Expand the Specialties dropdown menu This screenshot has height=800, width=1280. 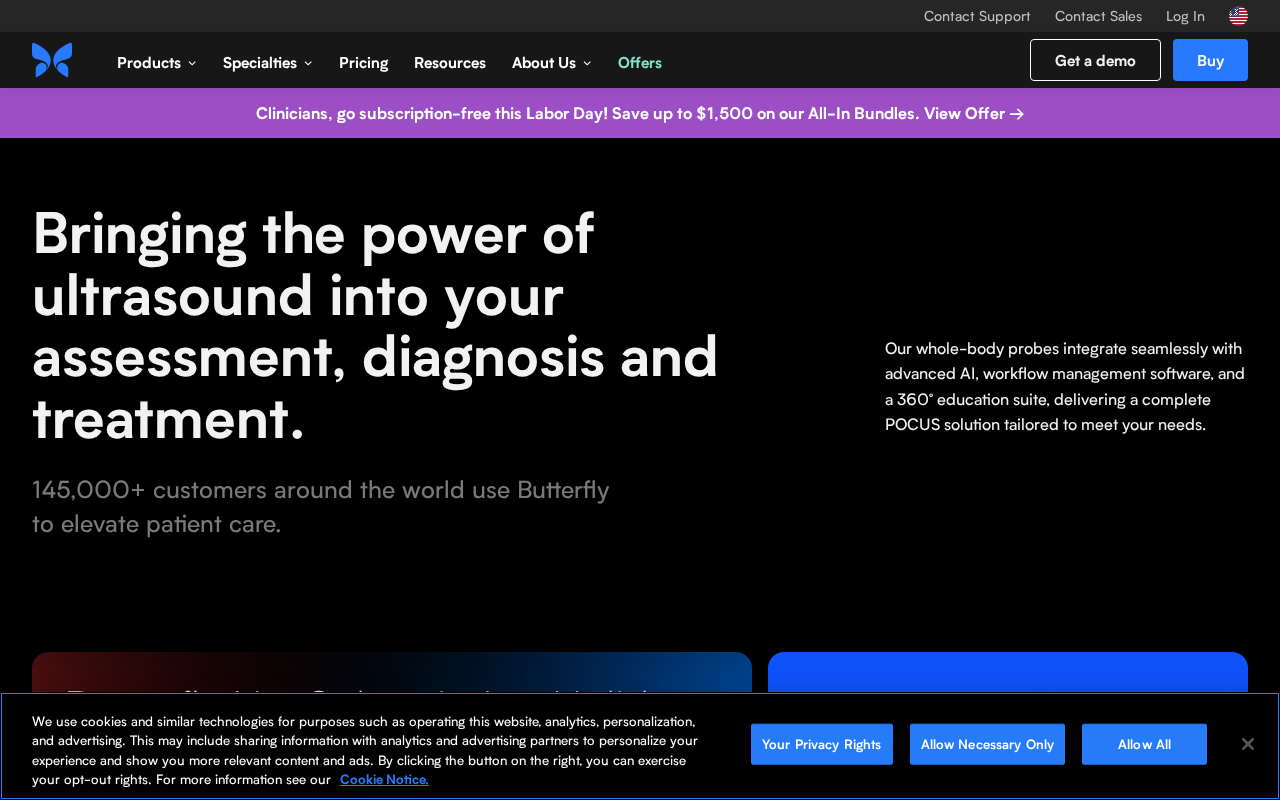tap(267, 63)
